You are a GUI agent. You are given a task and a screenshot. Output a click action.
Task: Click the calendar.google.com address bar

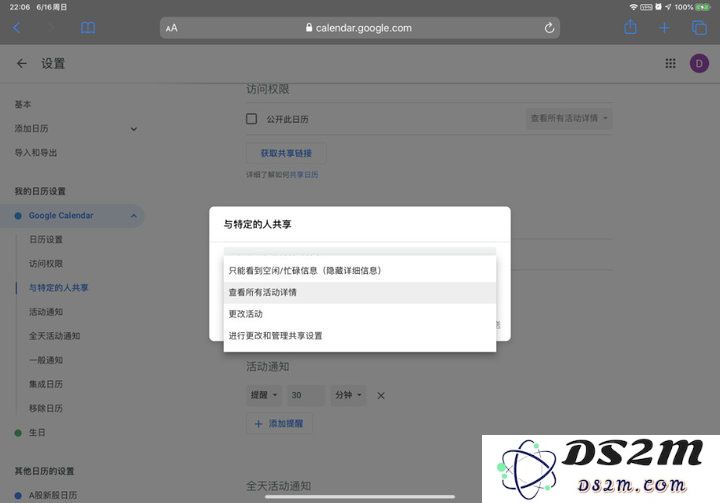pos(360,28)
